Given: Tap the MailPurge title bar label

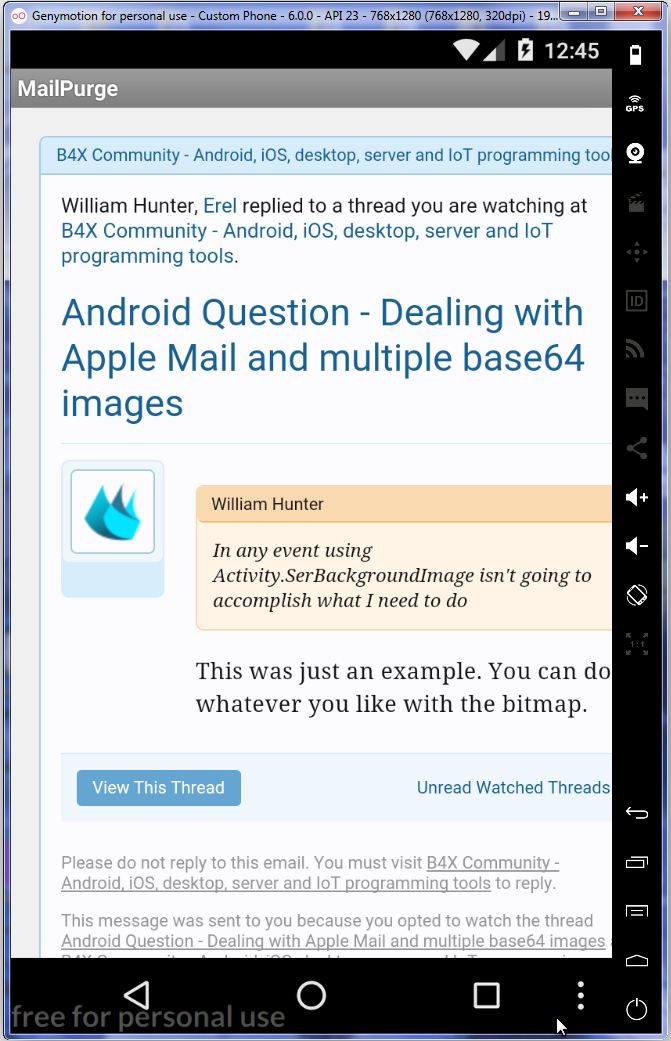Looking at the screenshot, I should click(x=68, y=88).
